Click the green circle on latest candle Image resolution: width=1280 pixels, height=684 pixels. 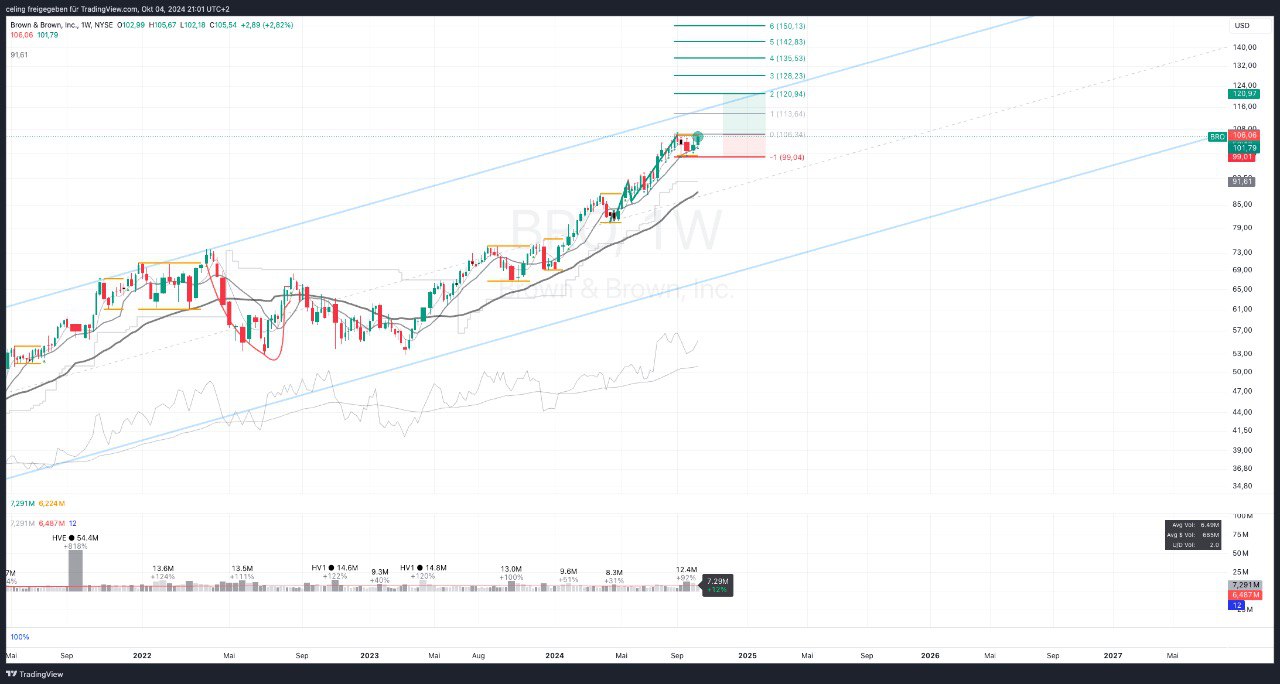[698, 137]
